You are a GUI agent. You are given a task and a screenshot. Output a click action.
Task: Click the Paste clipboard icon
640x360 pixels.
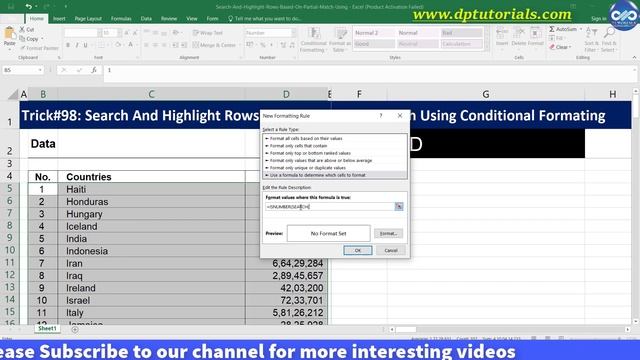click(x=9, y=34)
